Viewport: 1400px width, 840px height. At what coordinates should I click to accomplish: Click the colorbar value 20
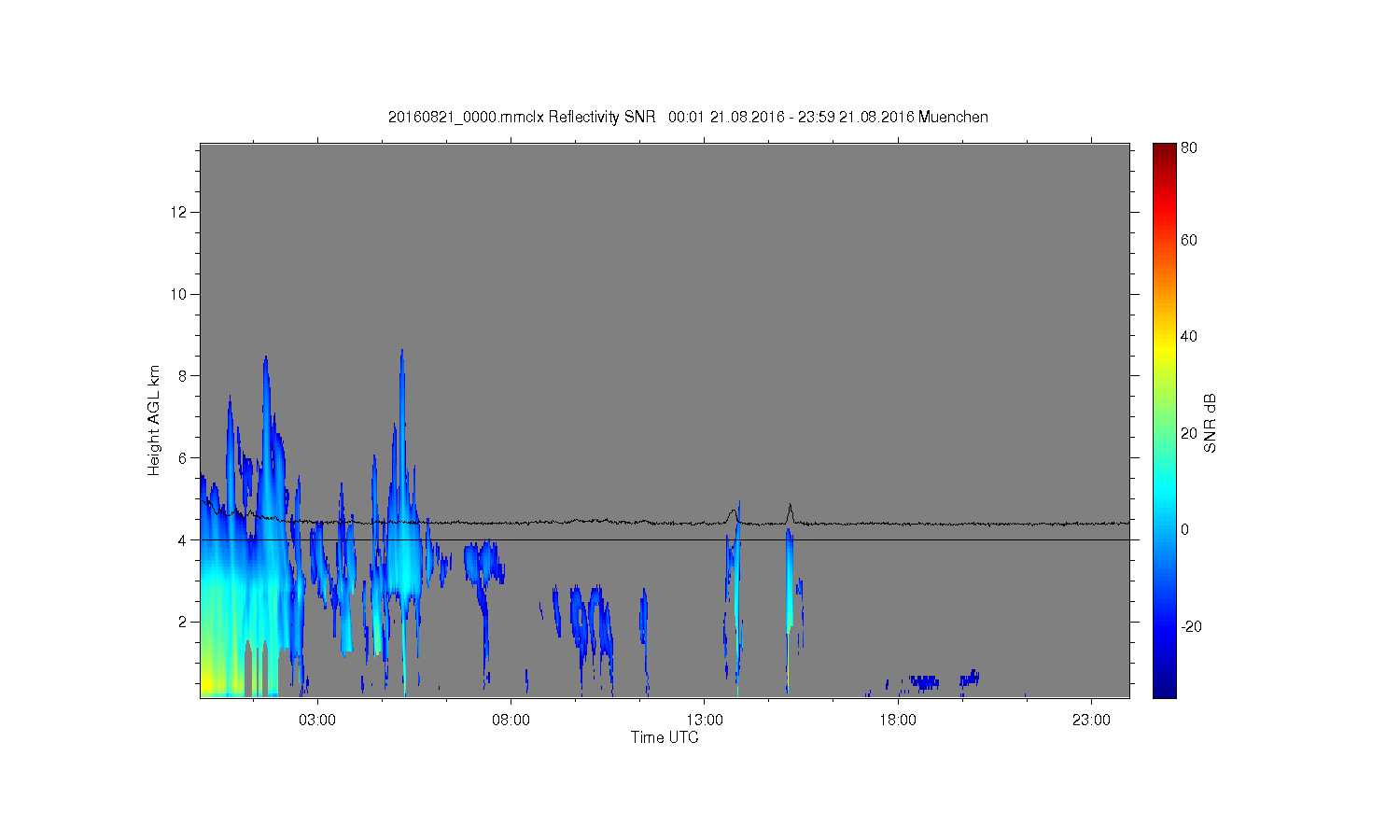[1189, 433]
